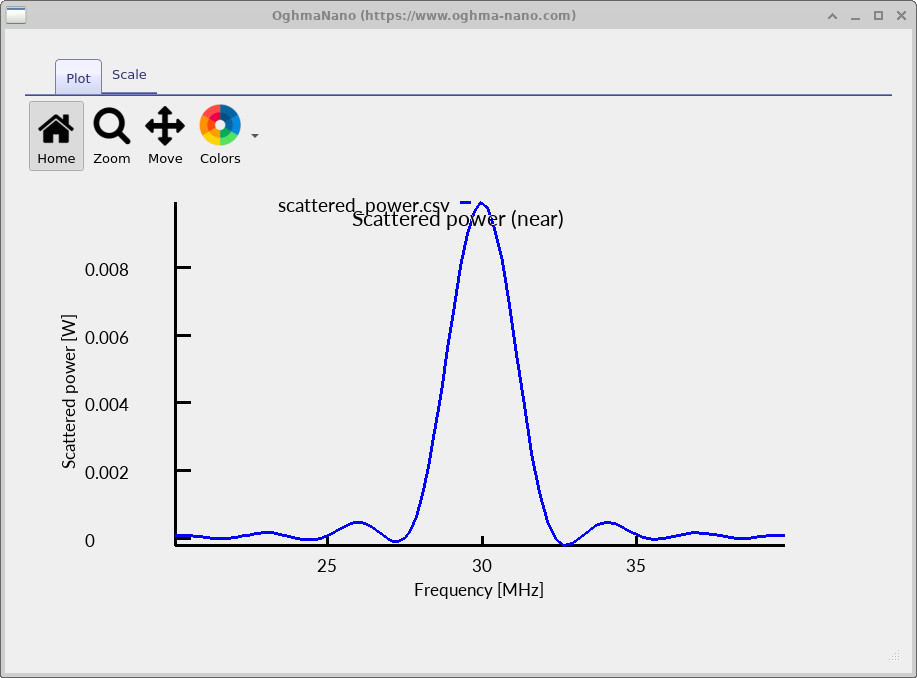917x678 pixels.
Task: Click the roll-up arrow in title bar
Action: pyautogui.click(x=832, y=16)
